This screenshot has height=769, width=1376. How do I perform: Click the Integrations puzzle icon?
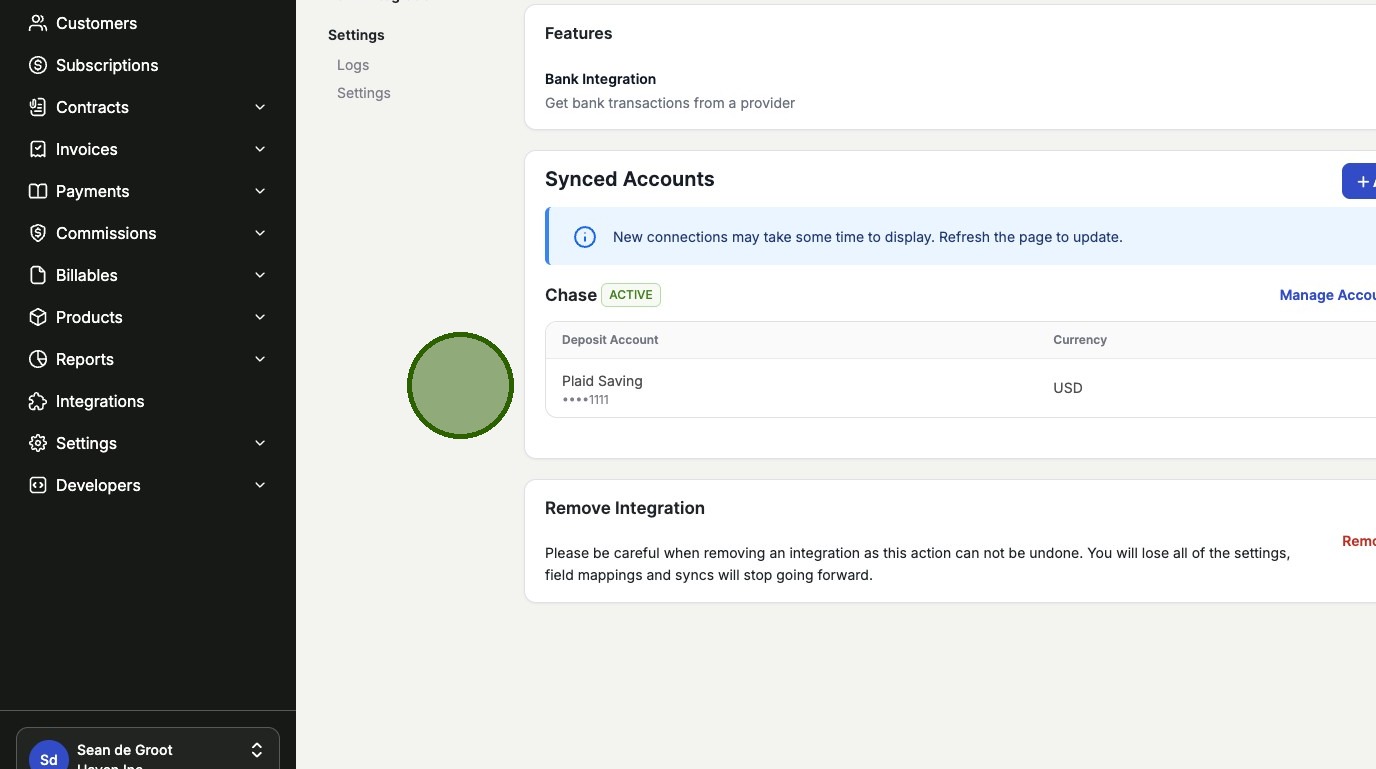click(x=38, y=401)
